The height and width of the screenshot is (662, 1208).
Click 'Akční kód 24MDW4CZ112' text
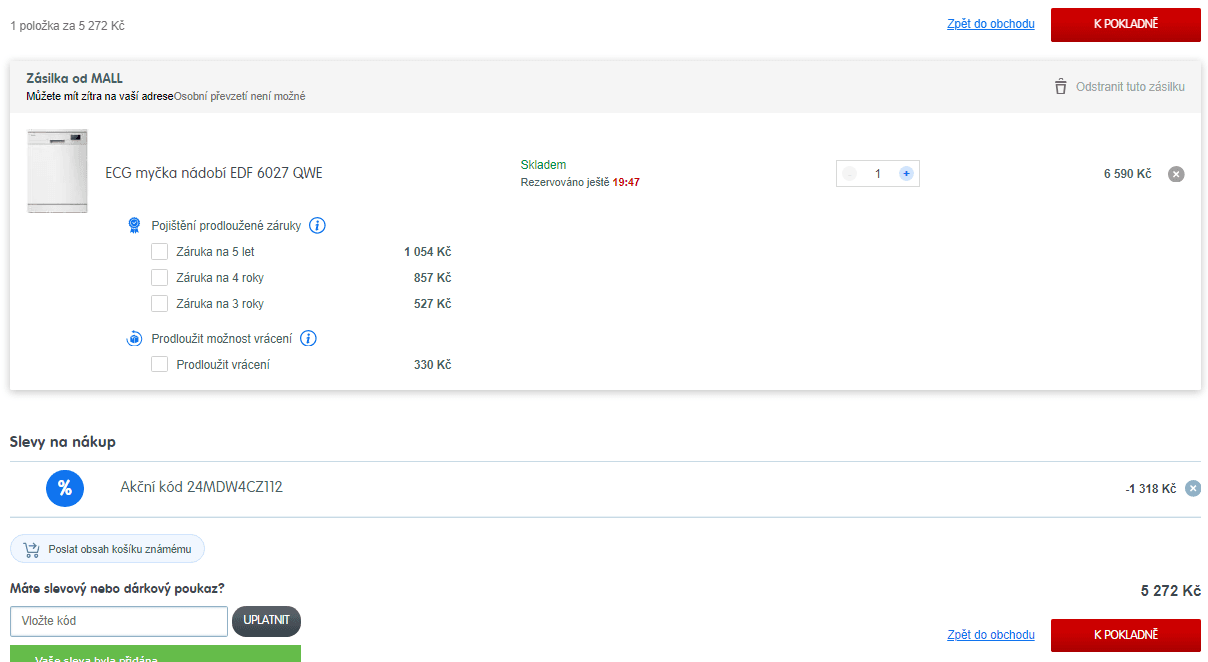tap(202, 488)
